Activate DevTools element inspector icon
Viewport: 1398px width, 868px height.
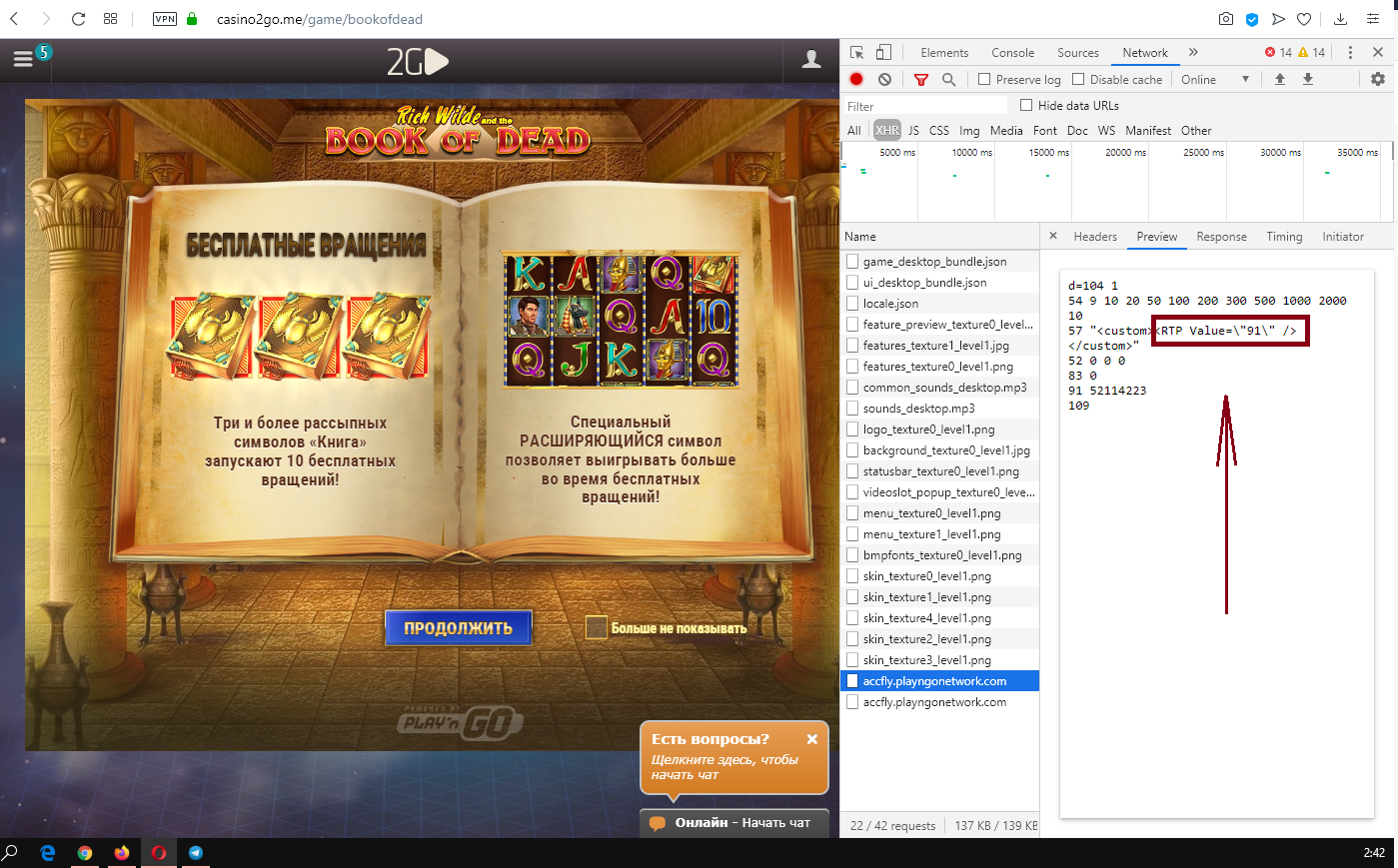tap(857, 52)
